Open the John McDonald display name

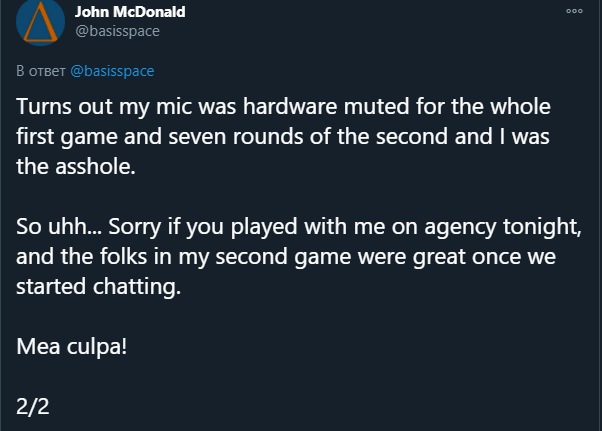coord(130,11)
